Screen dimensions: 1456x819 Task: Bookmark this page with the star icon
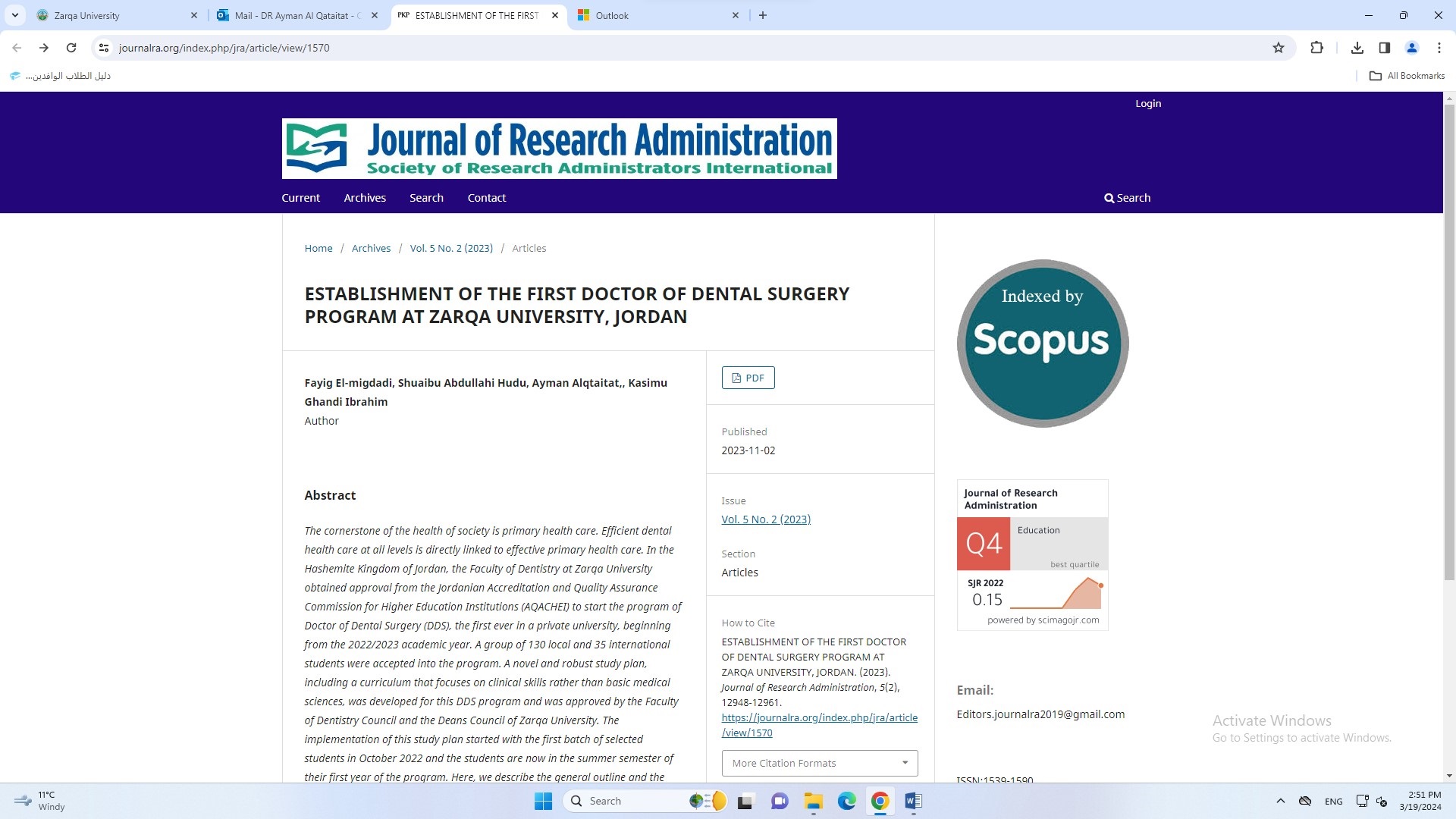coord(1279,48)
